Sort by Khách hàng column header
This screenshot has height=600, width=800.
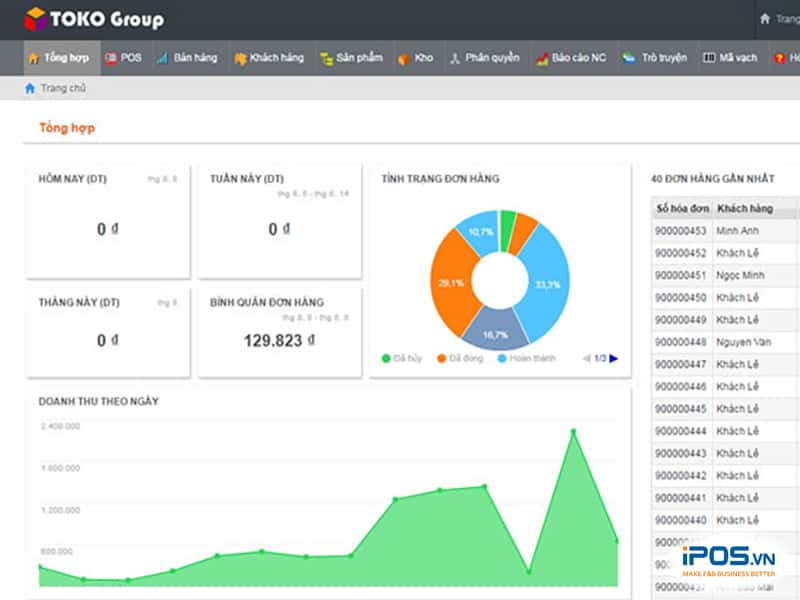pos(746,209)
